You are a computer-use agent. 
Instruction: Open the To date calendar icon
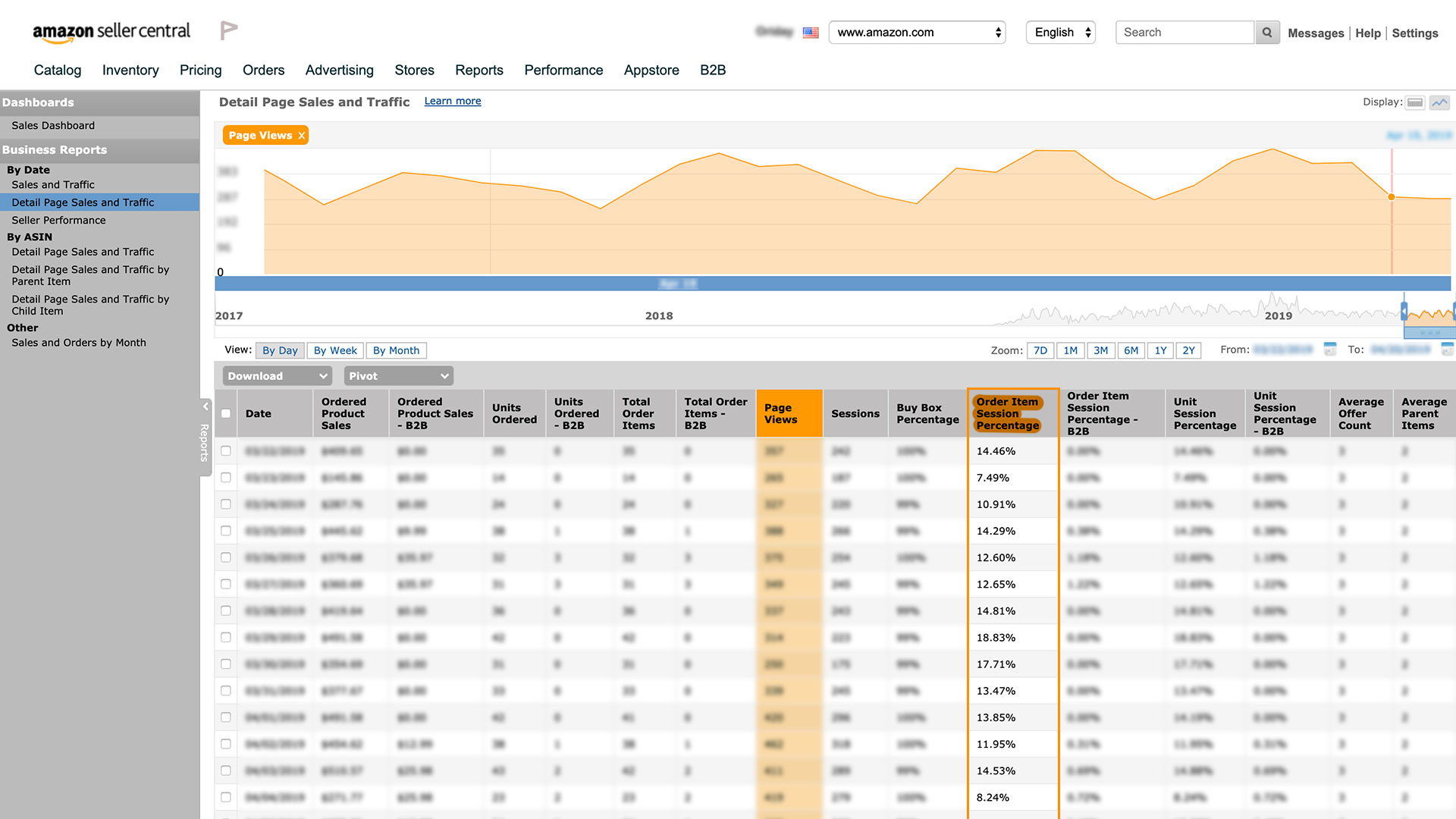click(x=1447, y=350)
